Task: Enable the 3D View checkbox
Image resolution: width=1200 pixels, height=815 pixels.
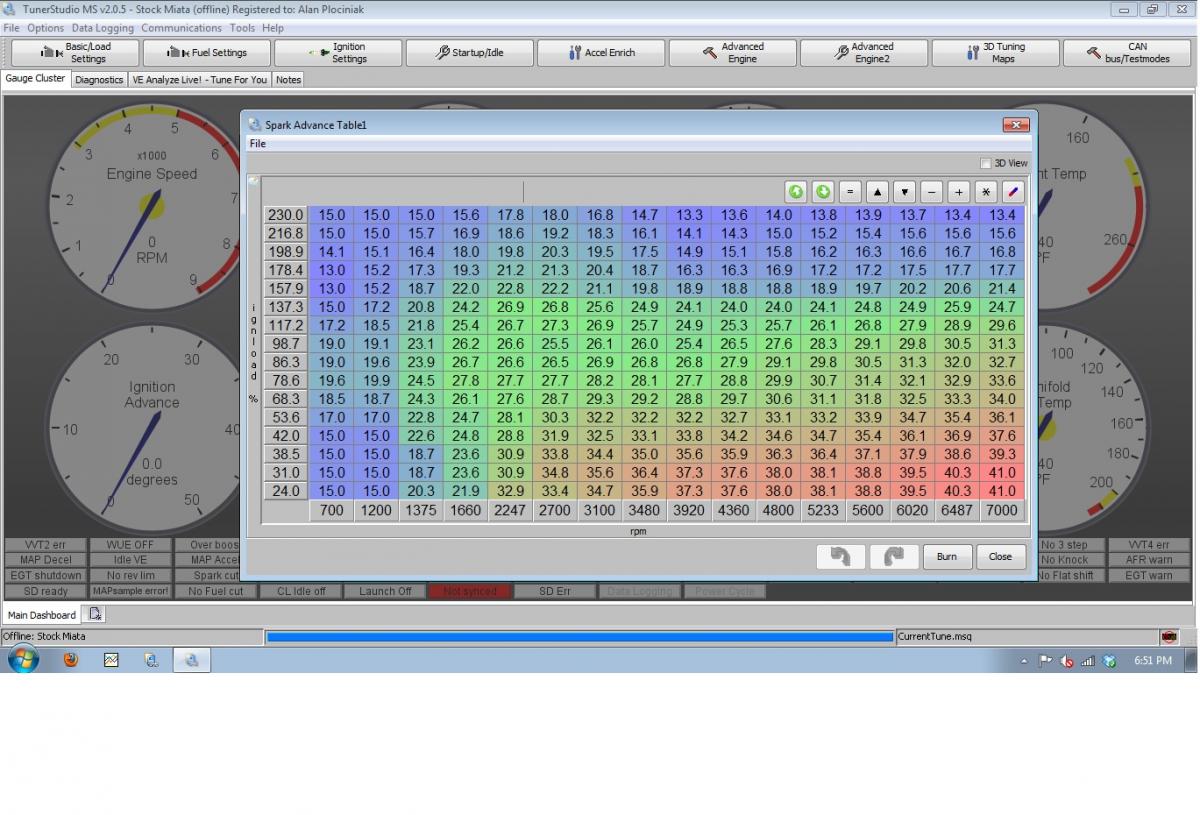Action: click(x=986, y=163)
